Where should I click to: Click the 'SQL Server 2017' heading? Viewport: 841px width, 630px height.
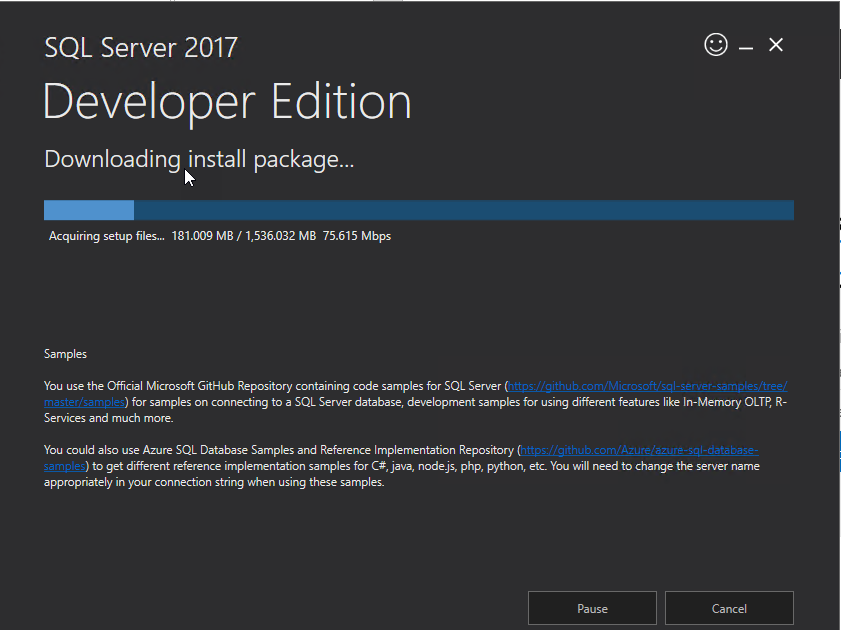click(x=141, y=48)
